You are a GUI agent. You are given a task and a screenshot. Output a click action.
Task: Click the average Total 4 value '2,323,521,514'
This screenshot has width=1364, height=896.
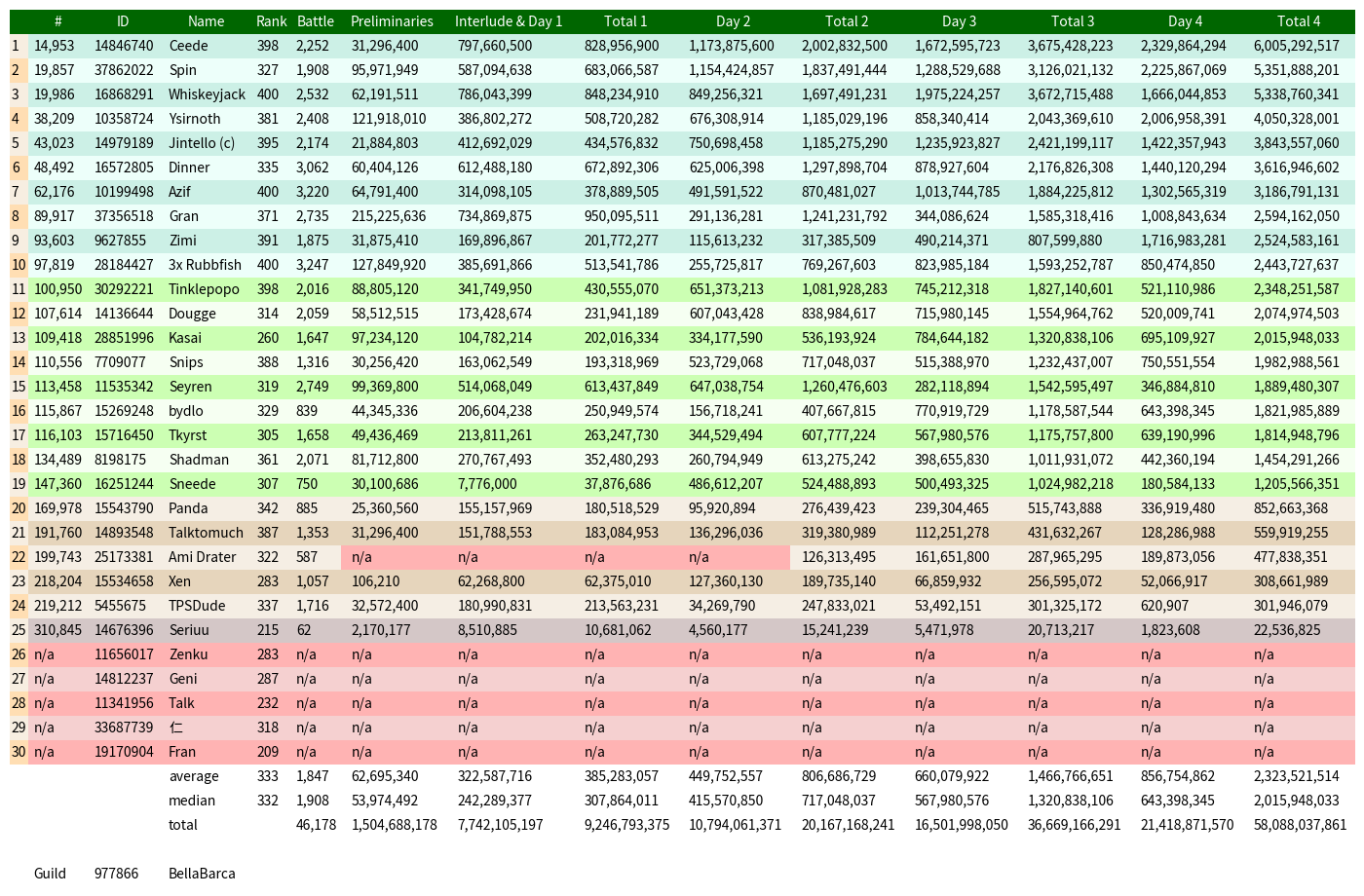click(1297, 776)
